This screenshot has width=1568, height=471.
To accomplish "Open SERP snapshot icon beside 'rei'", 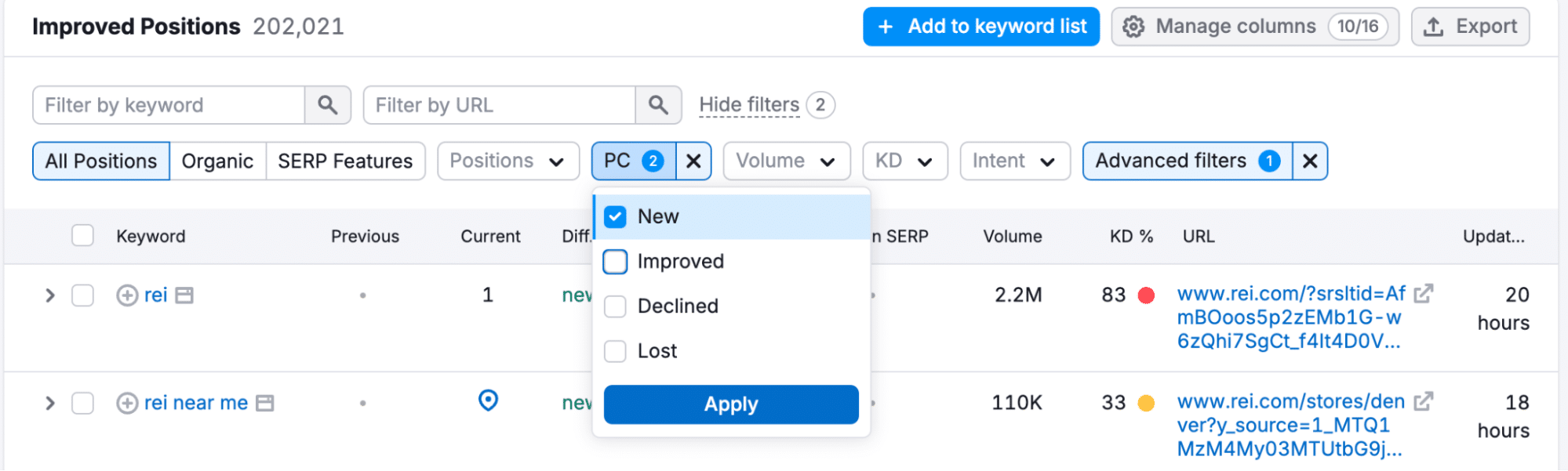I will coord(184,295).
